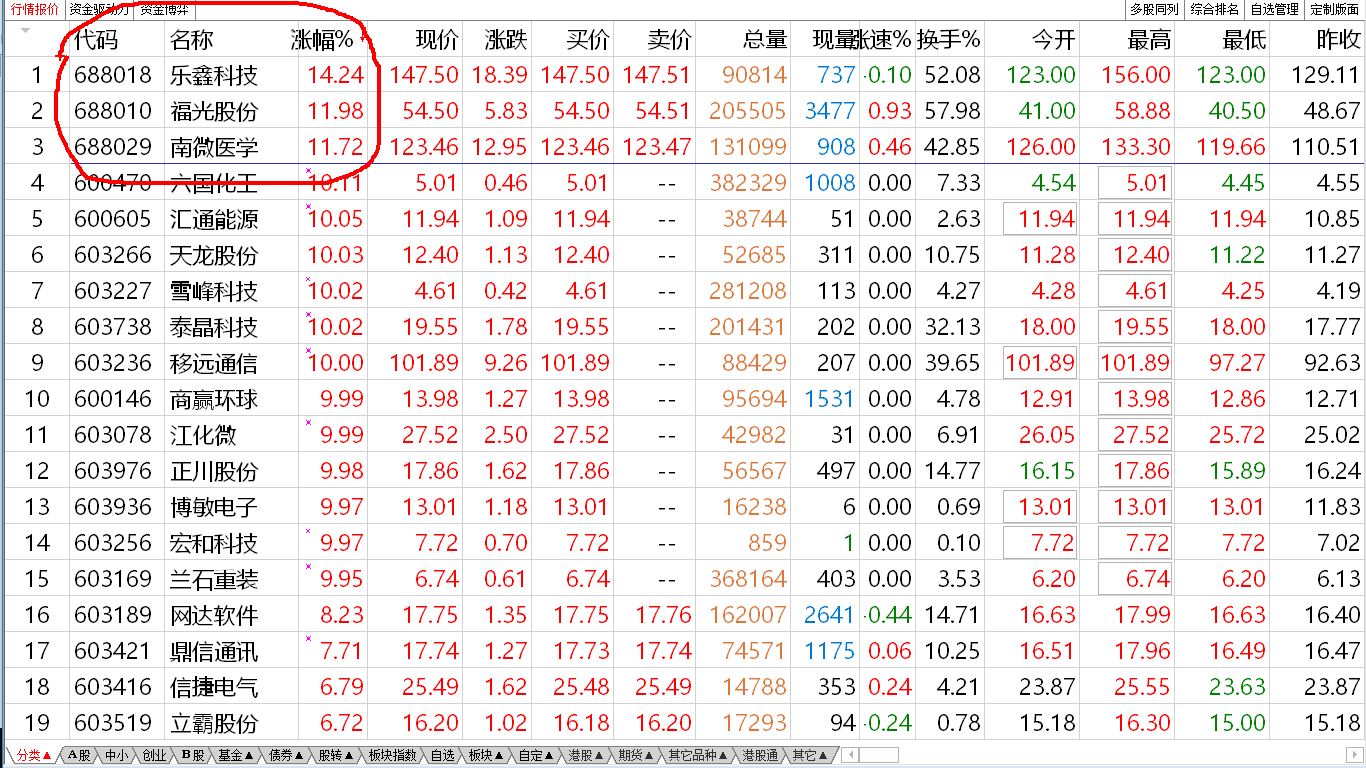This screenshot has height=768, width=1366.
Task: Expand the 债券 tab menu
Action: coord(286,755)
